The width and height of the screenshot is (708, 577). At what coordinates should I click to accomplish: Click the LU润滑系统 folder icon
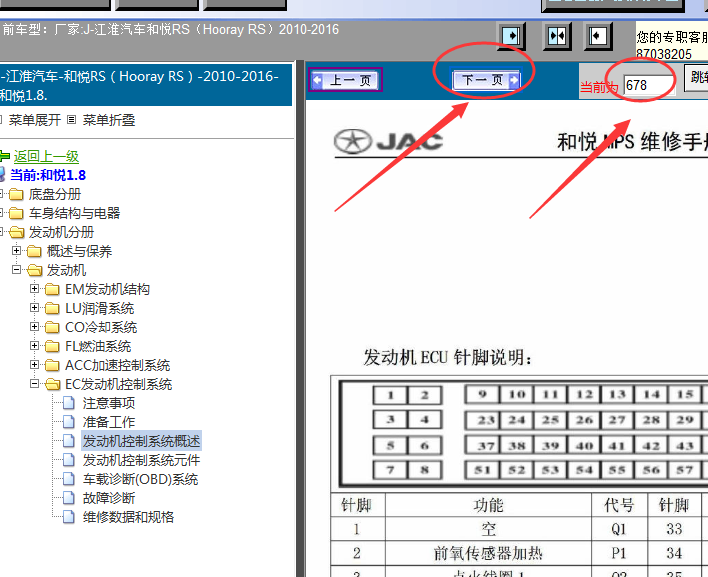(52, 308)
